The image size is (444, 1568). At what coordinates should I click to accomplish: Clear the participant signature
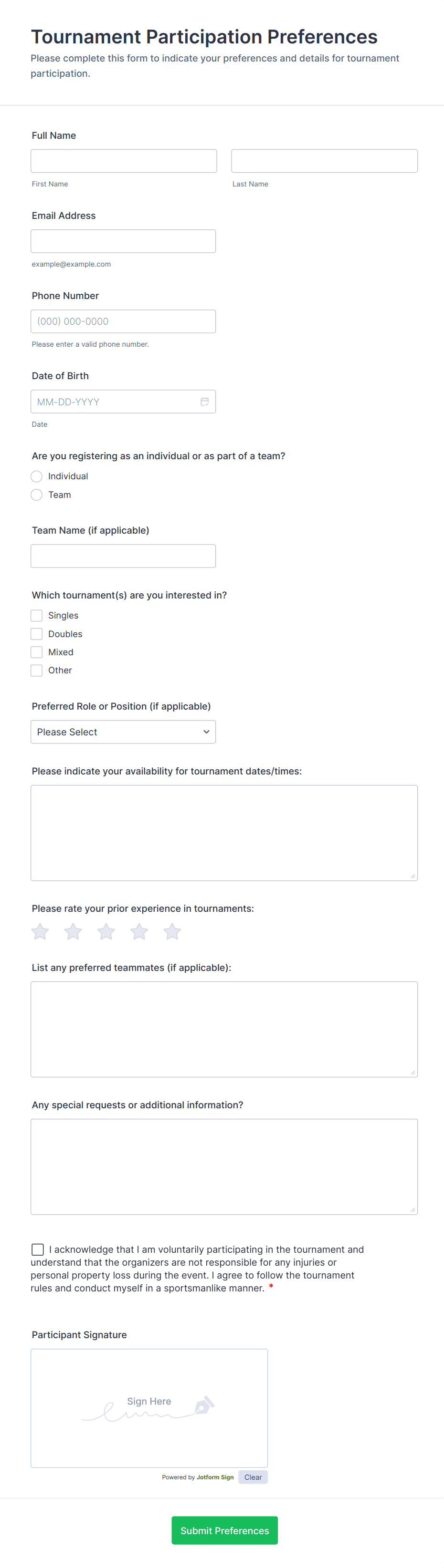tap(253, 1477)
